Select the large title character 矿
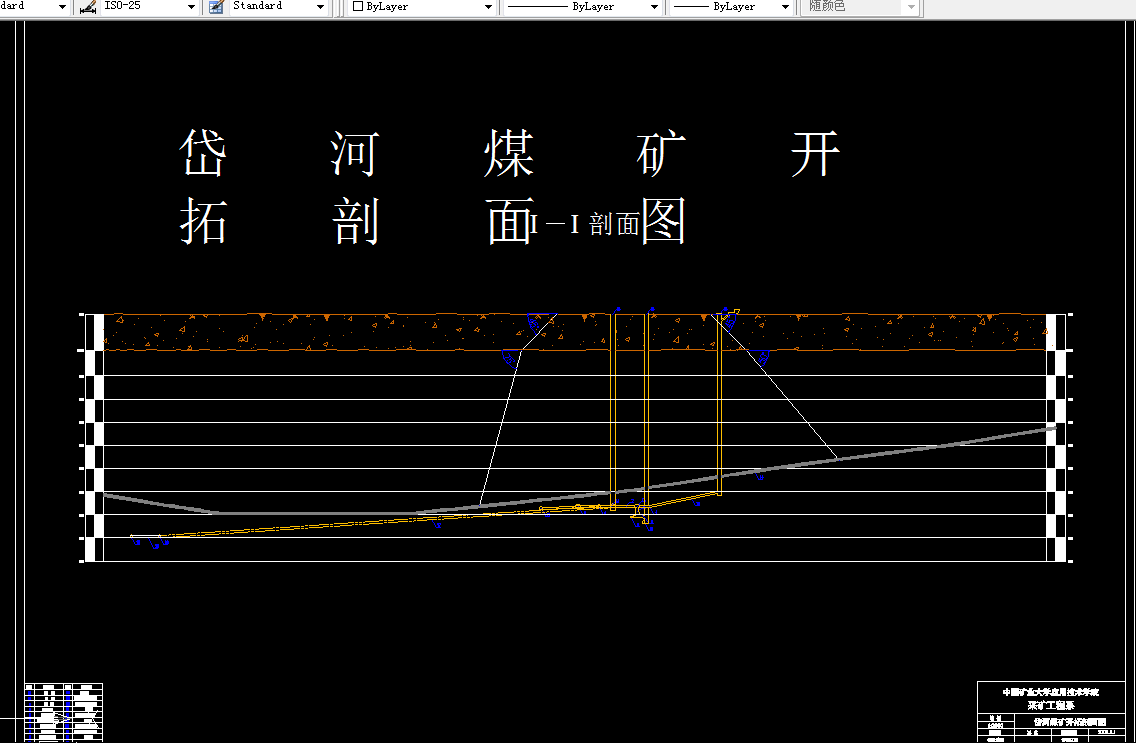Viewport: 1136px width, 743px height. tap(661, 153)
